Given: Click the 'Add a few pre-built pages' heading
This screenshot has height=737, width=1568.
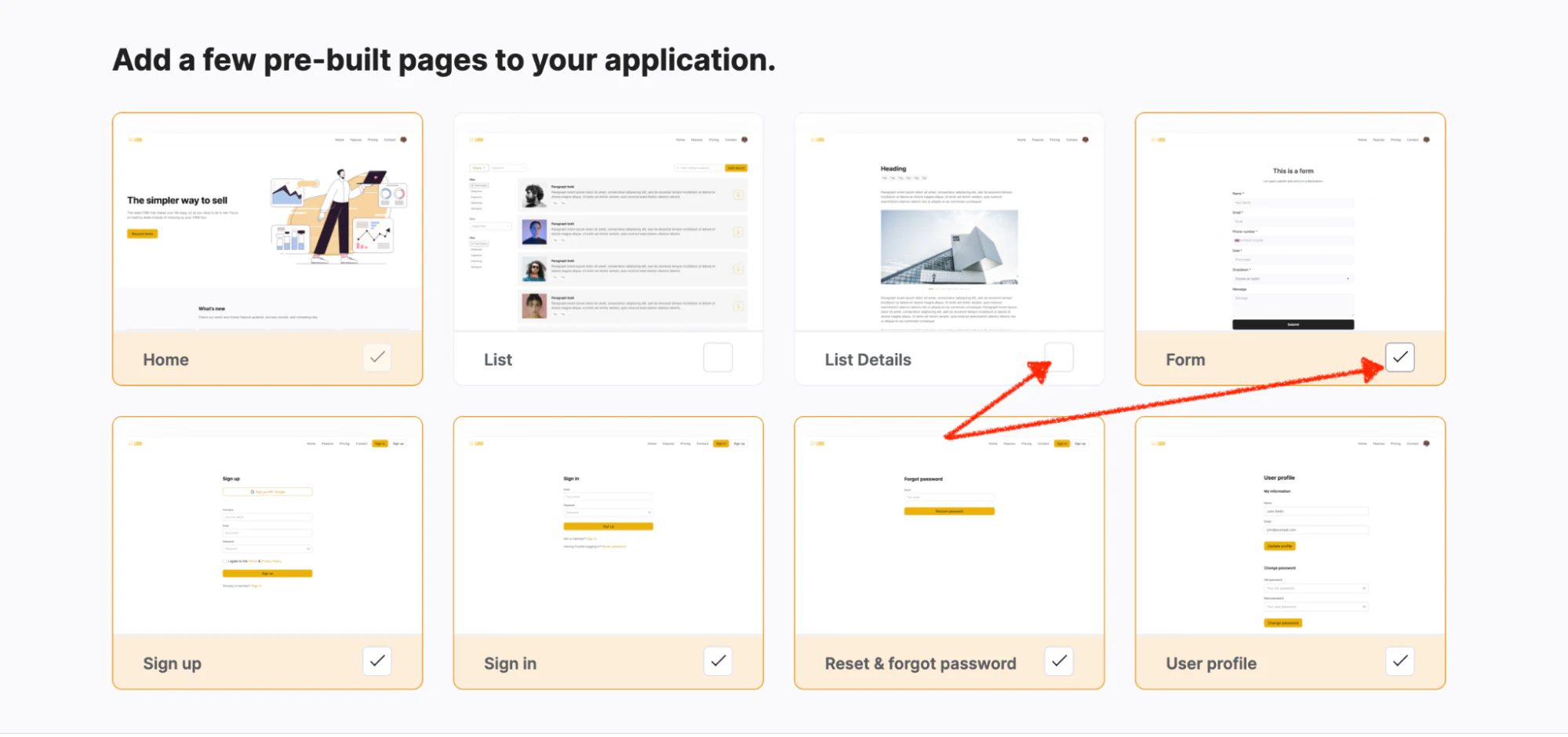Looking at the screenshot, I should point(444,60).
